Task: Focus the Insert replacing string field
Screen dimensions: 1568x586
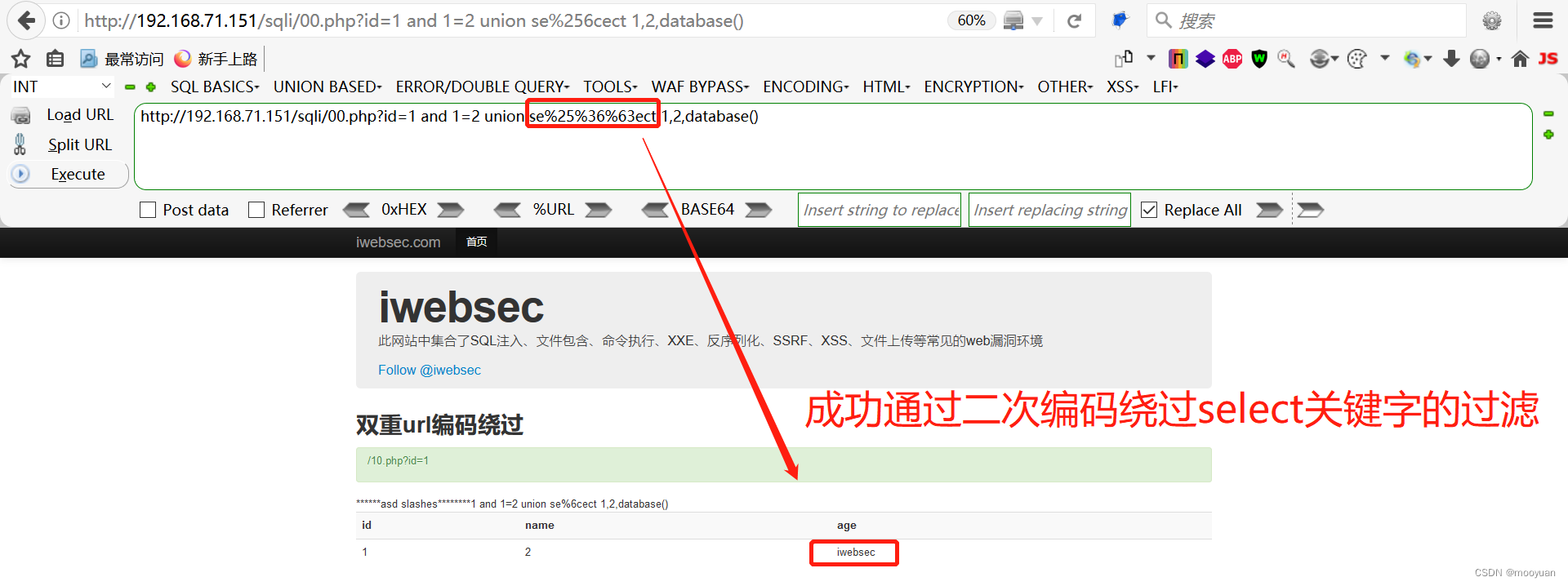Action: tap(1049, 210)
